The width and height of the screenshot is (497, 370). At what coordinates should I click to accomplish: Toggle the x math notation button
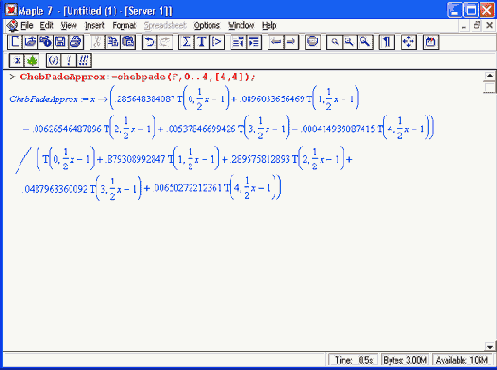(17, 61)
